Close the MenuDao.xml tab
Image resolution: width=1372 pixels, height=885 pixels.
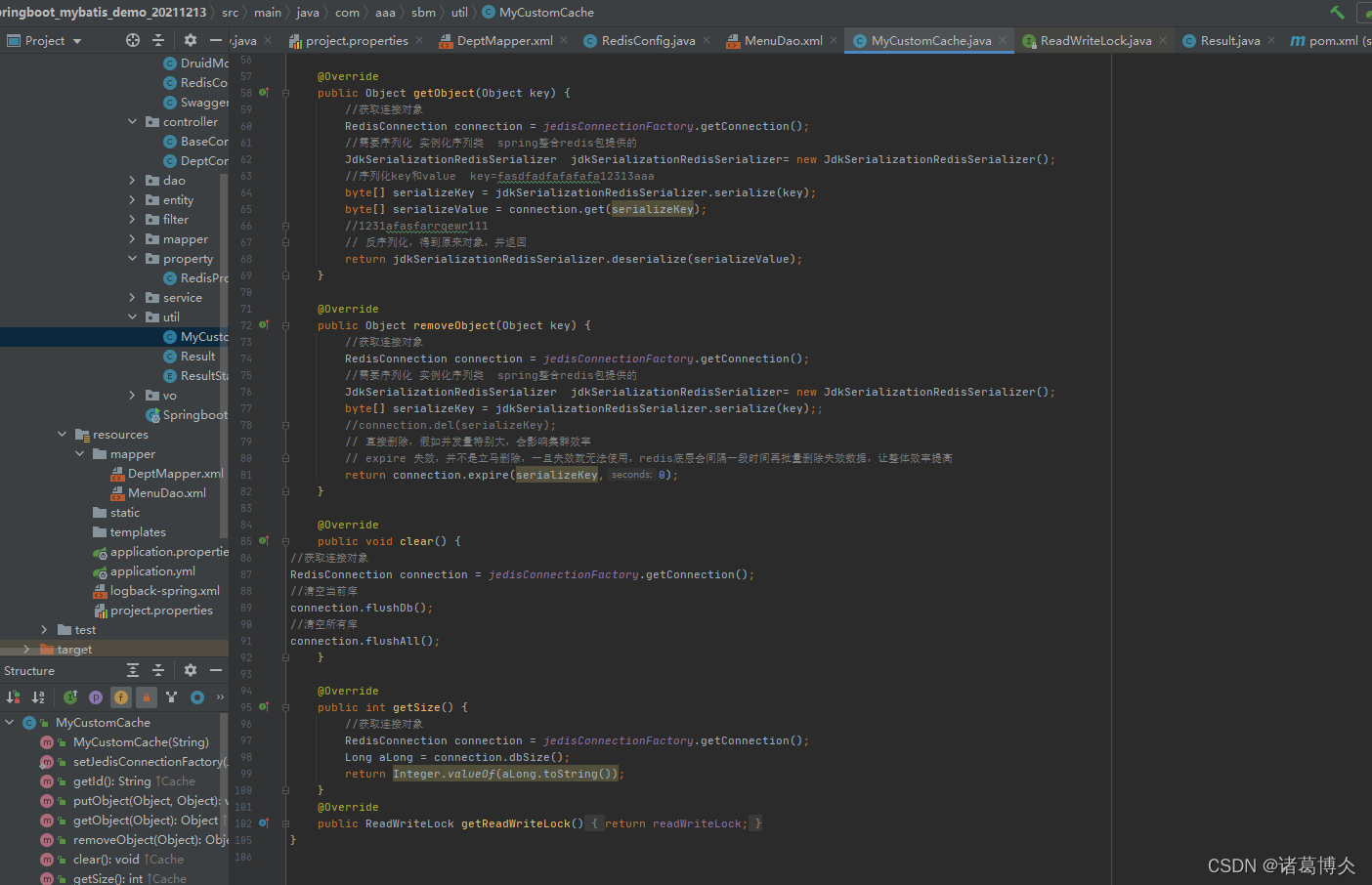(x=834, y=40)
